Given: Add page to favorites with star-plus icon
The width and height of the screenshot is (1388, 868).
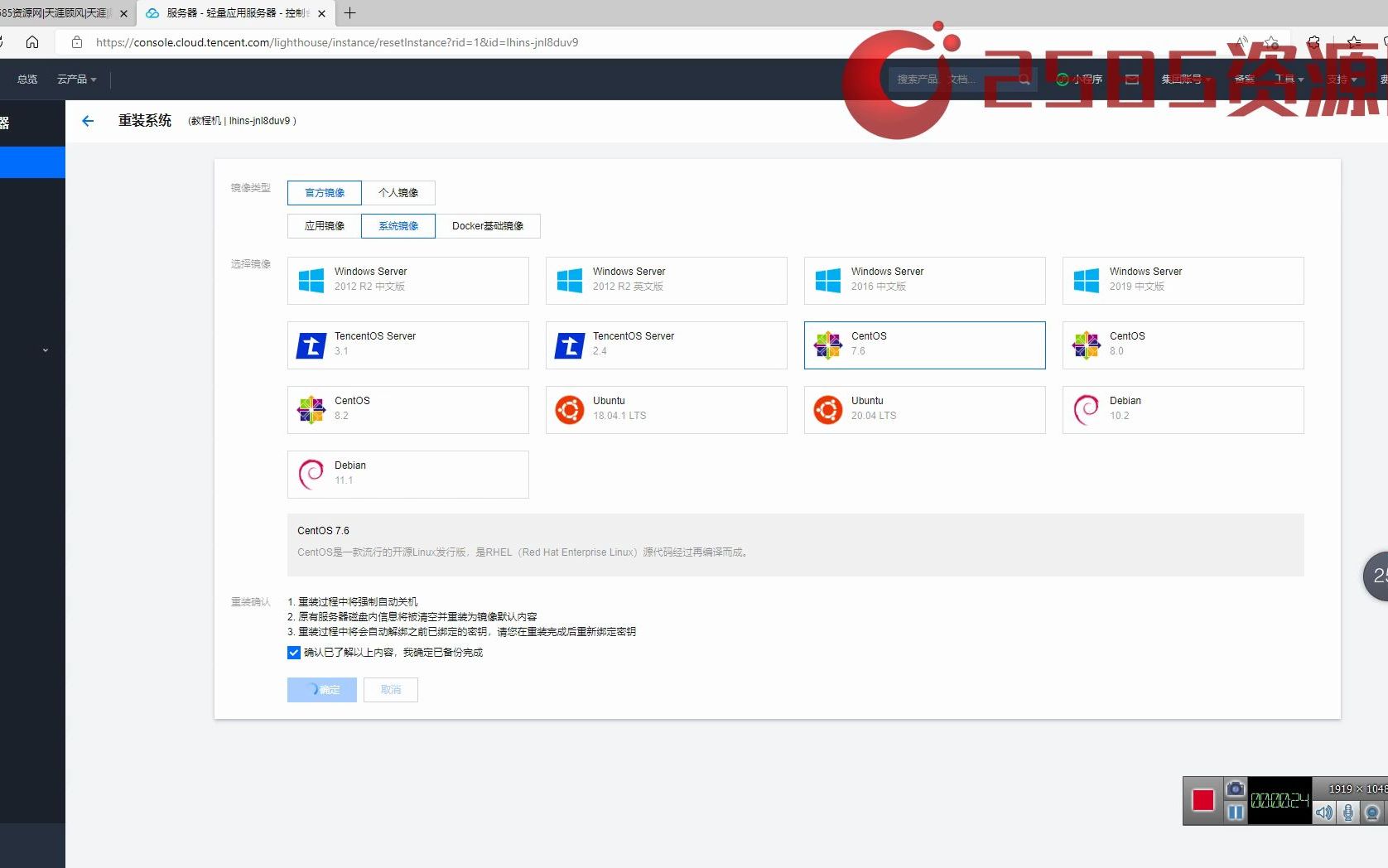Looking at the screenshot, I should [x=1272, y=42].
